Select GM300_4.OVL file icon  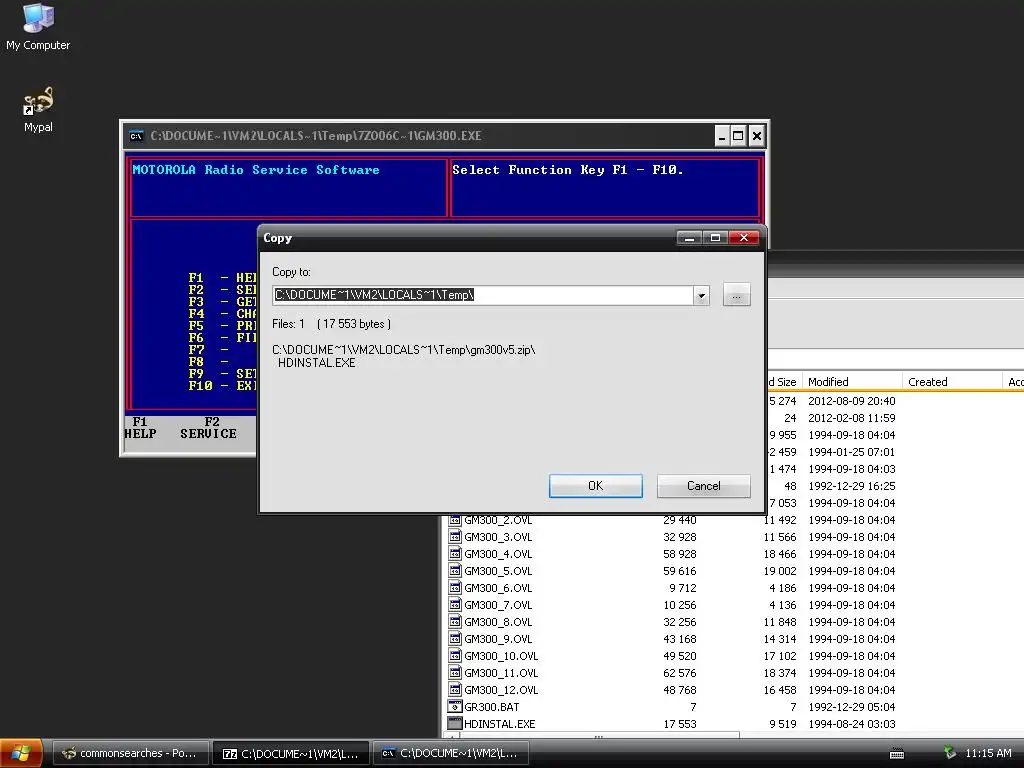point(455,554)
